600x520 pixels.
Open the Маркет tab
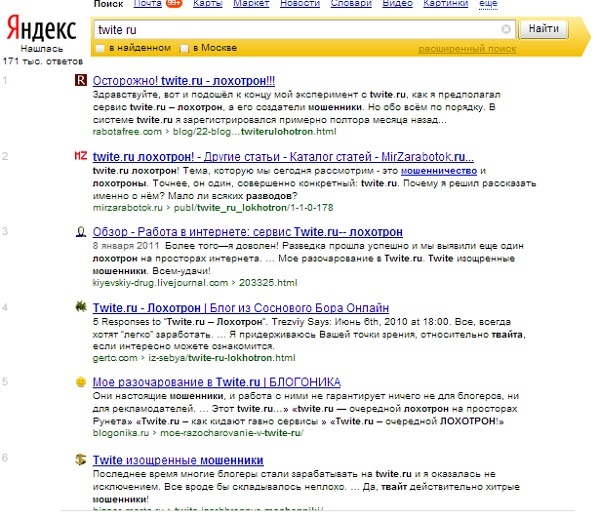(251, 3)
